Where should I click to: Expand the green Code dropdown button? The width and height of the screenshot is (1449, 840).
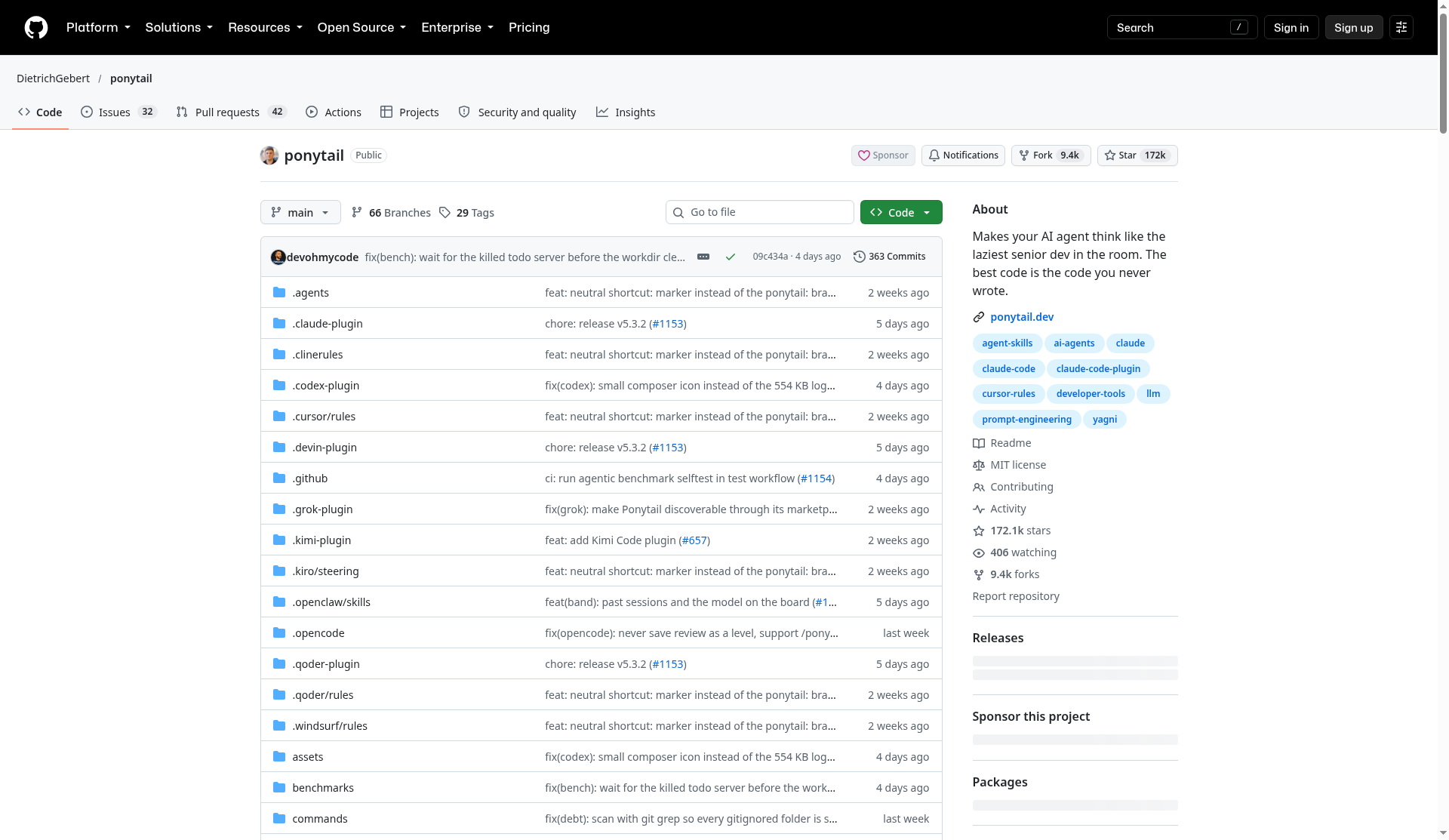pos(901,212)
